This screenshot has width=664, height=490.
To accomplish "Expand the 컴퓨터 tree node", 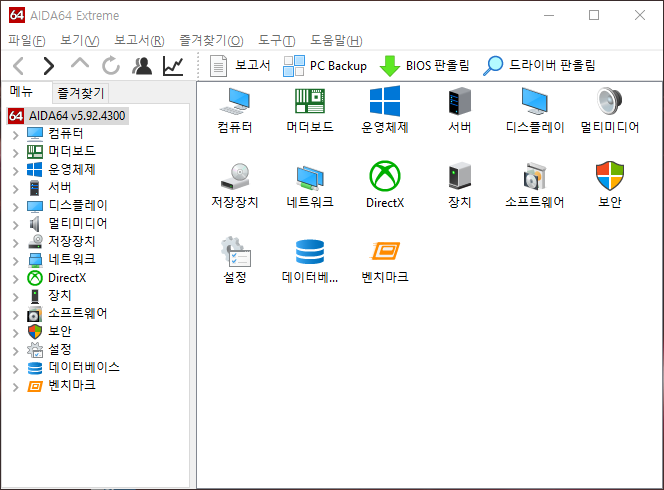I will pyautogui.click(x=16, y=135).
